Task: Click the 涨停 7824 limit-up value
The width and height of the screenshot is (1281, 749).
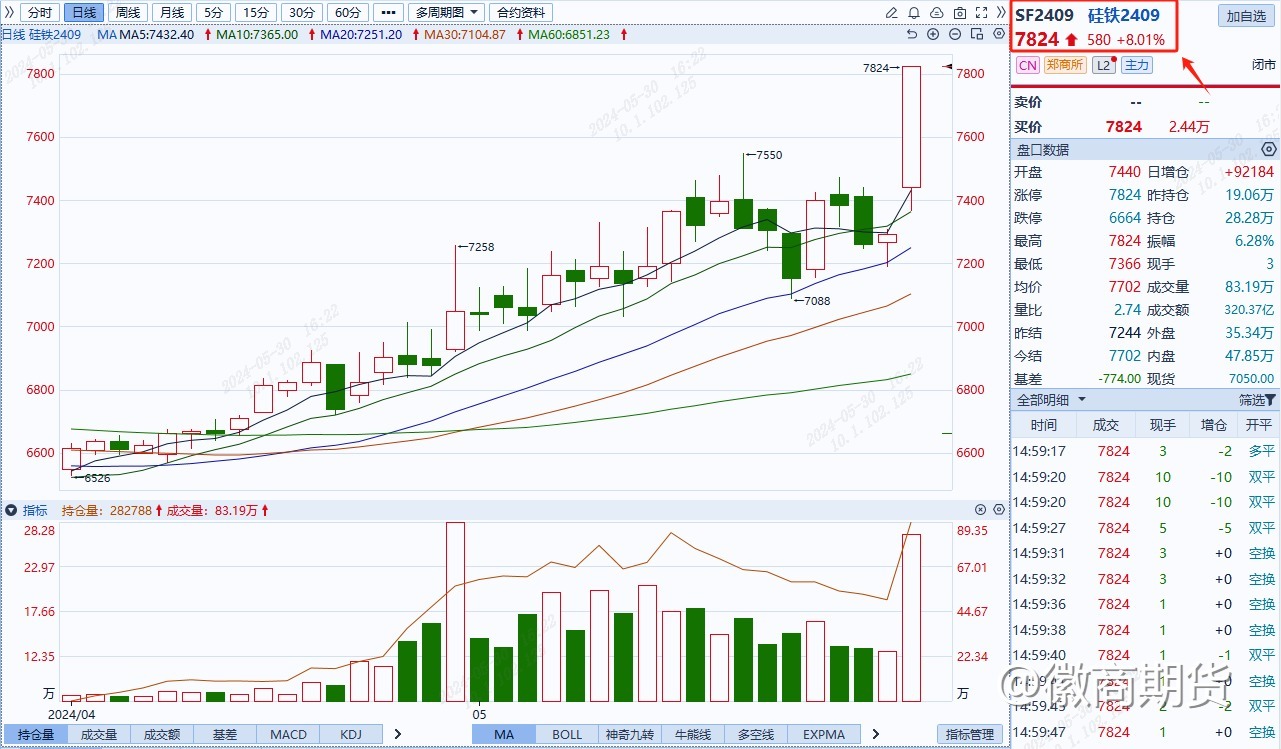Action: 1124,195
